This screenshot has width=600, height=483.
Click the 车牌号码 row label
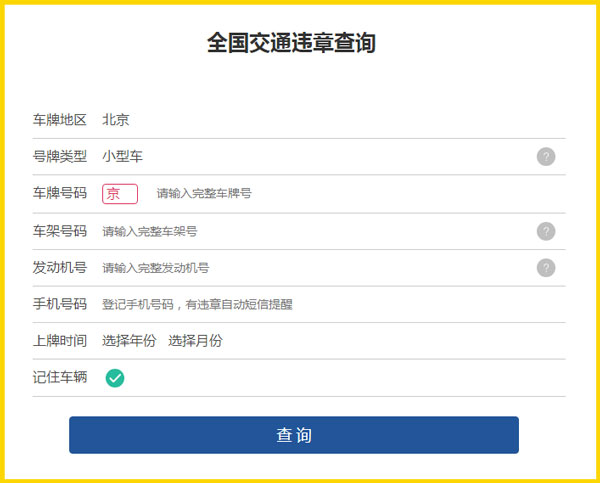60,193
